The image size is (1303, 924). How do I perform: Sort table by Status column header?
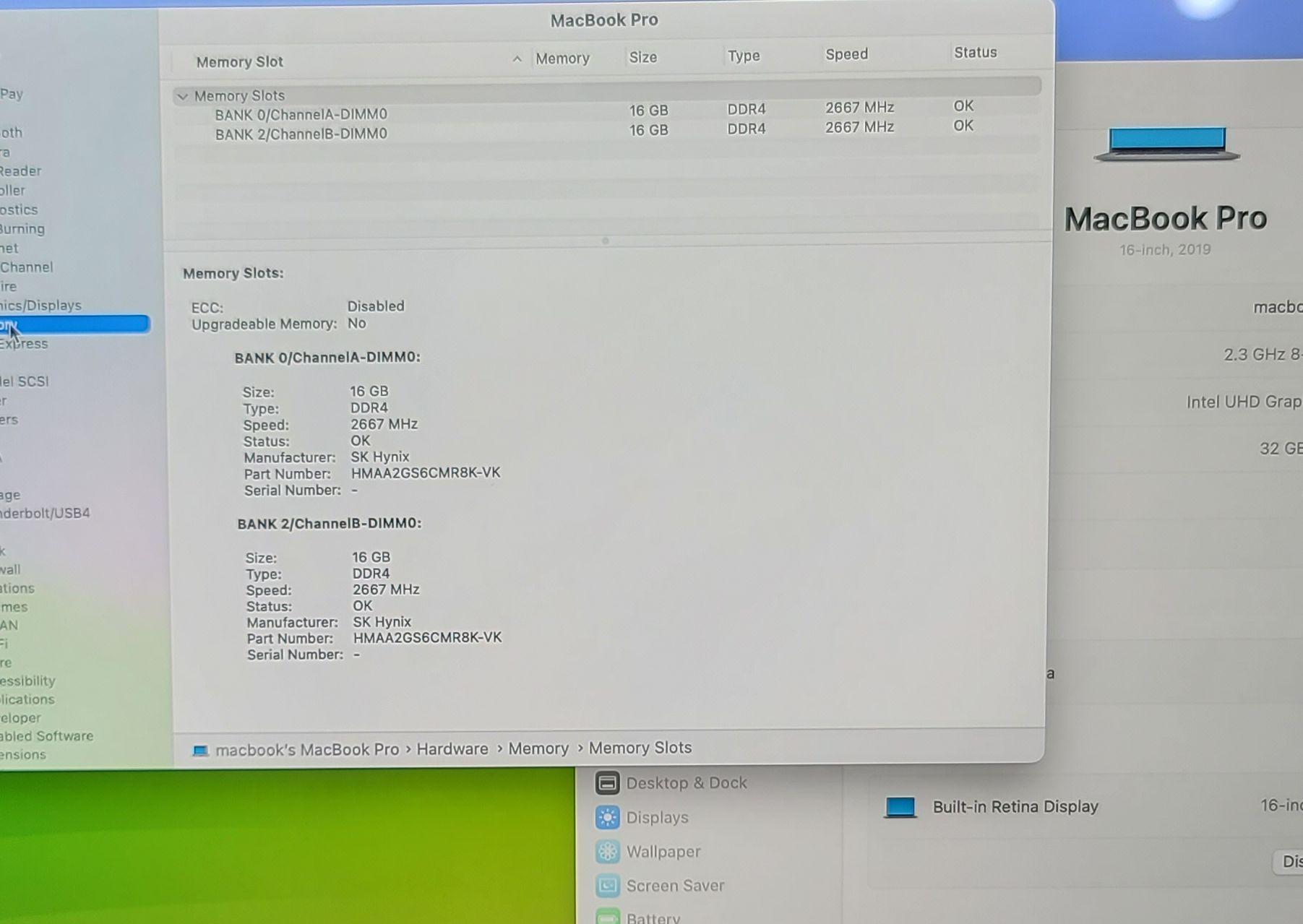tap(974, 53)
